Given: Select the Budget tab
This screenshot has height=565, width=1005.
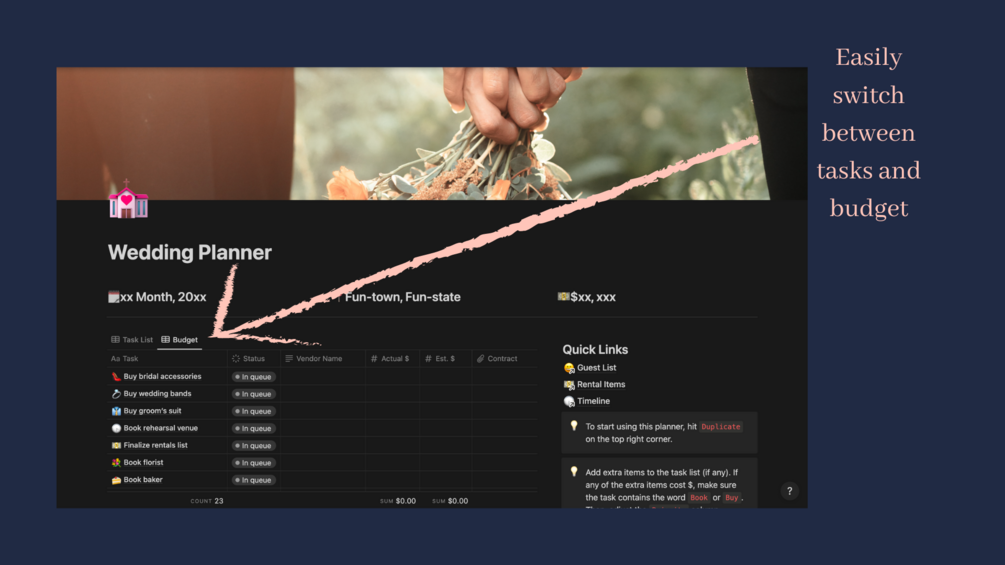Looking at the screenshot, I should (x=179, y=340).
